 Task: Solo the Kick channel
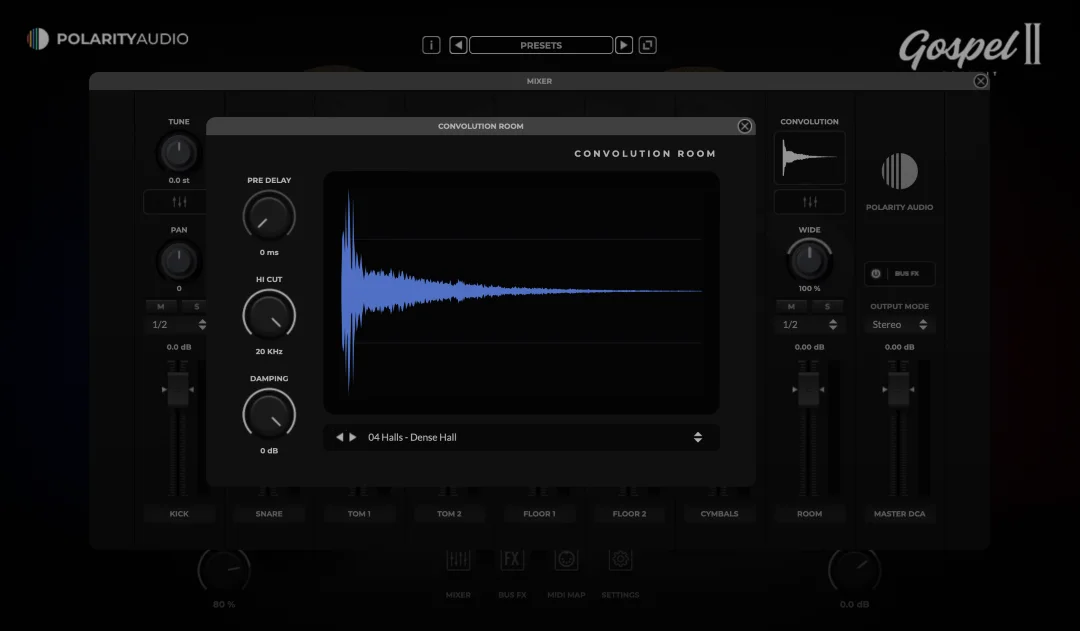click(x=197, y=306)
